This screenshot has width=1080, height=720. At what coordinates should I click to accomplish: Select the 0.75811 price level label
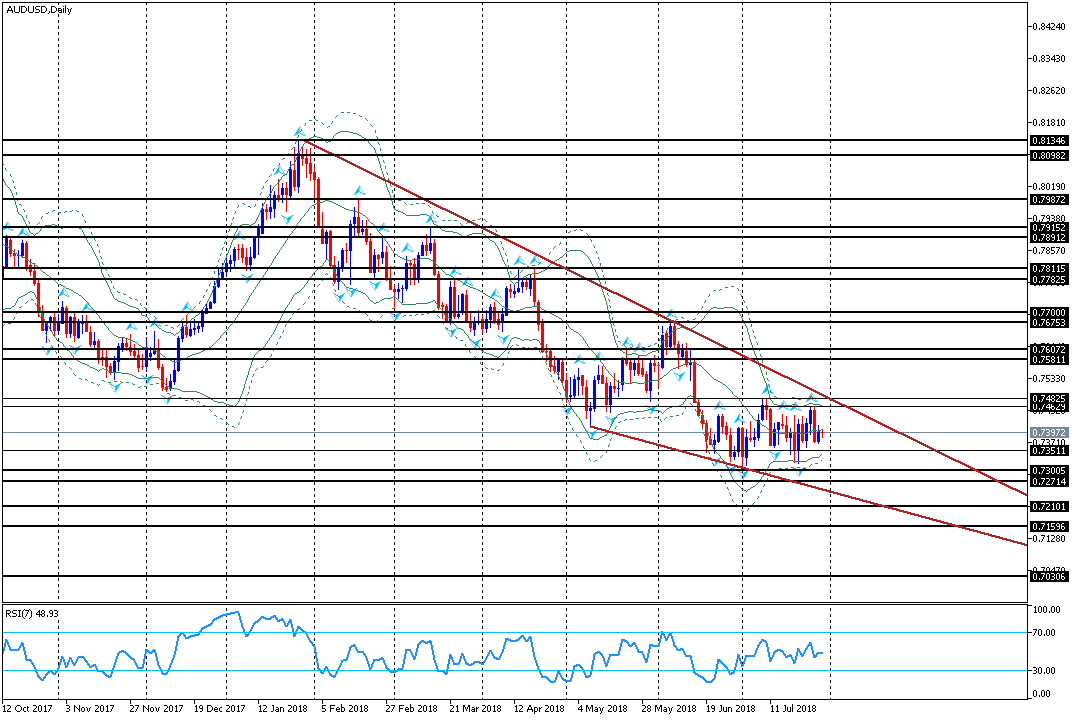1049,360
